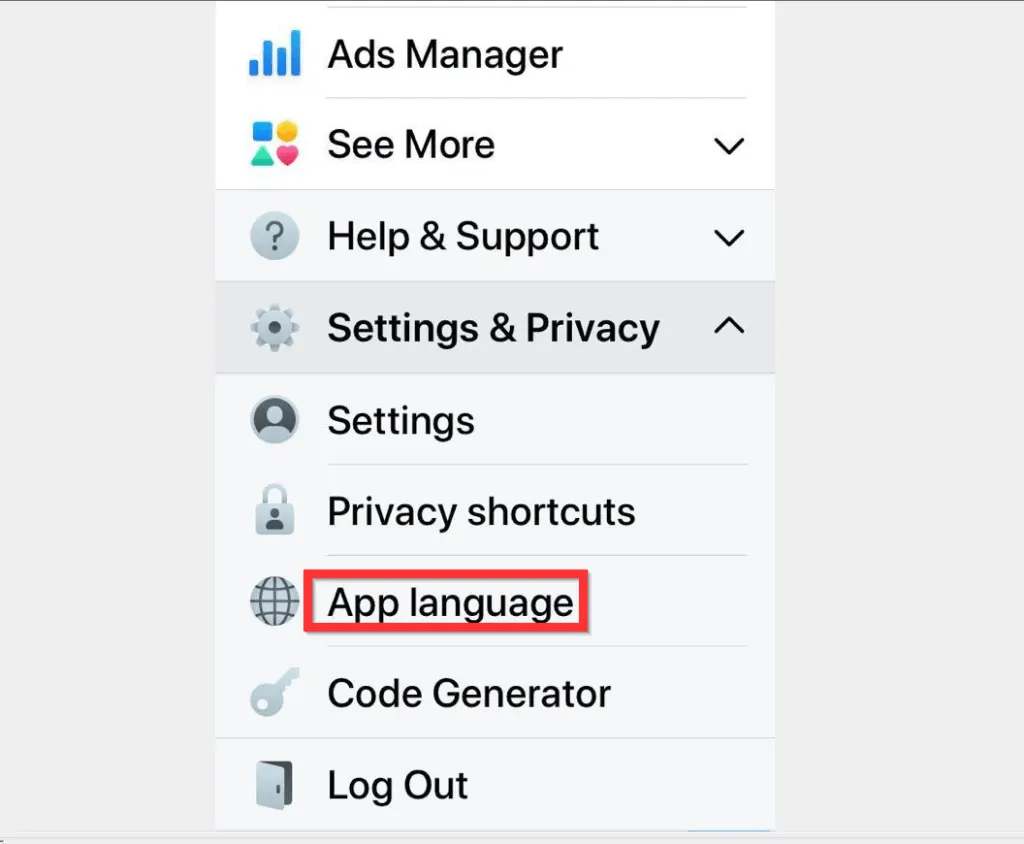Open Privacy shortcuts
The height and width of the screenshot is (844, 1024).
click(x=481, y=512)
